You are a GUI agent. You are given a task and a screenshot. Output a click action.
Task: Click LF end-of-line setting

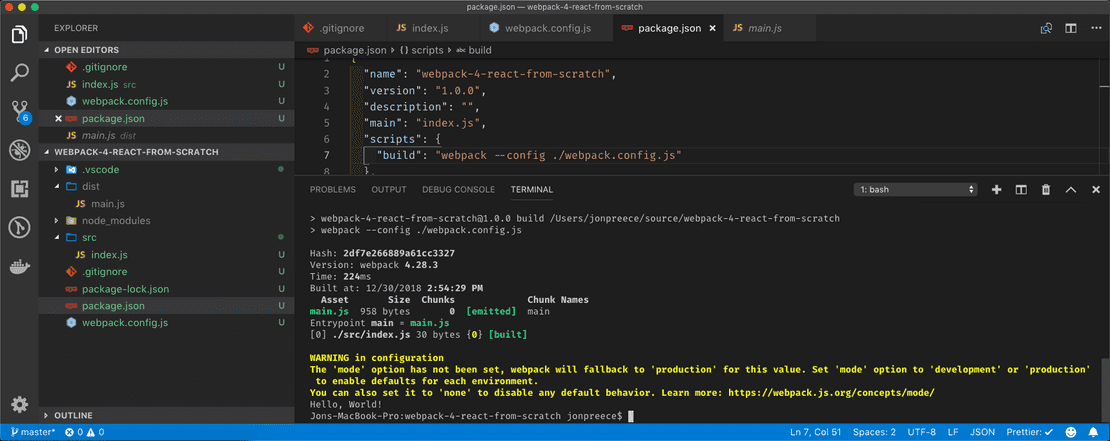(953, 432)
